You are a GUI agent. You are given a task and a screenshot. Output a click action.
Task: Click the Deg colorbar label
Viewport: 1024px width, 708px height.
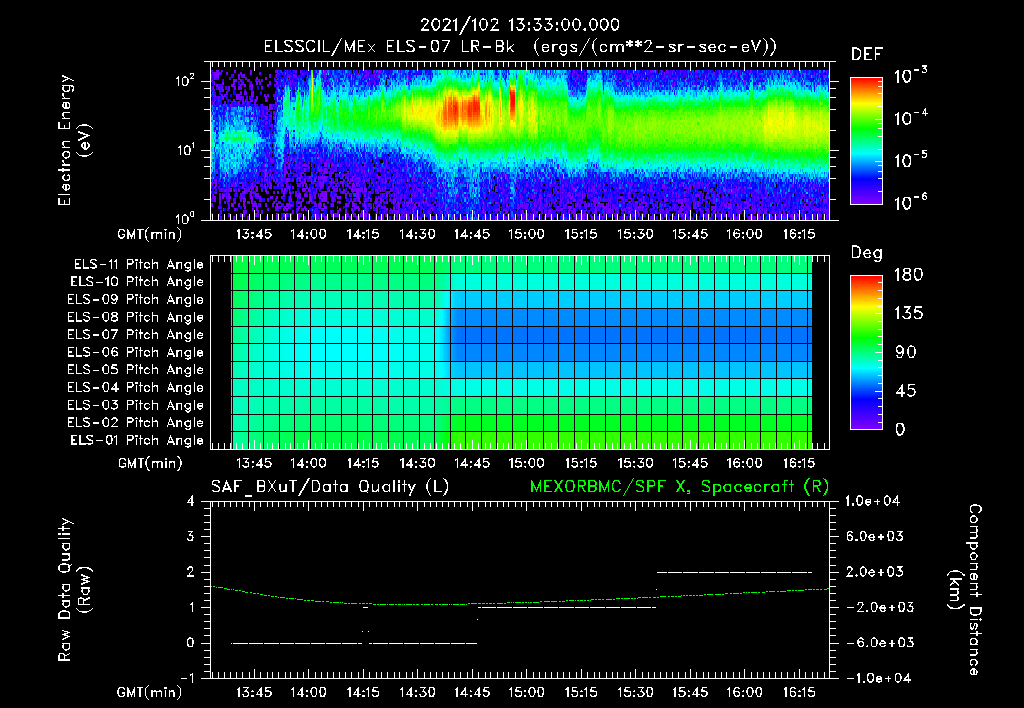[867, 253]
